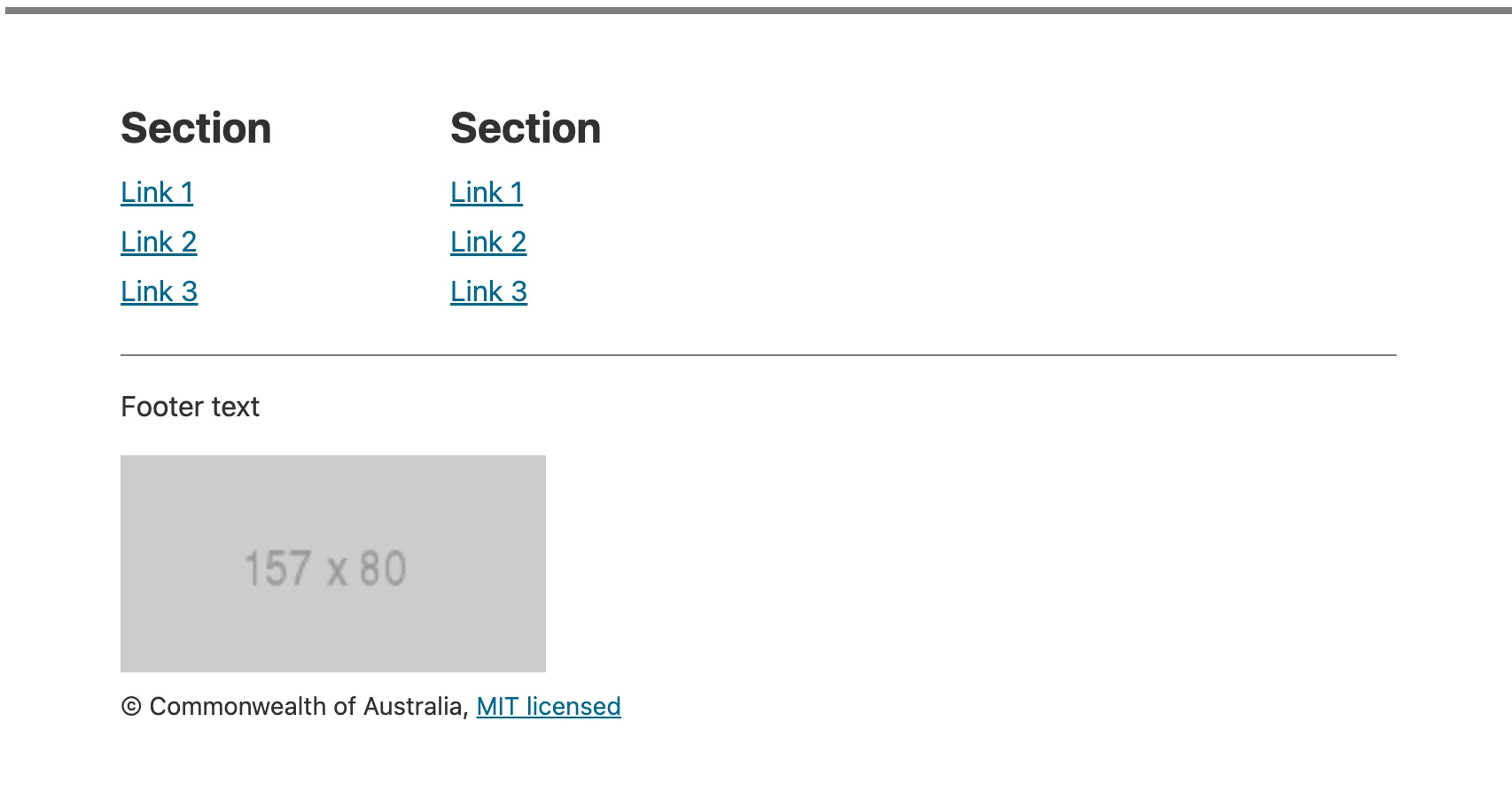
Task: Click the horizontal divider above Footer text
Action: pos(759,355)
